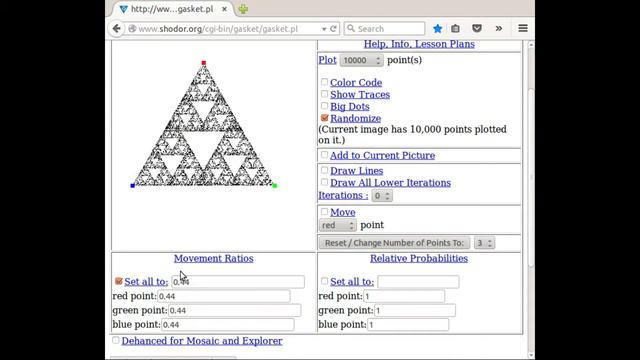Show more toolbar tools via double chevron
The image size is (640, 360).
(499, 29)
